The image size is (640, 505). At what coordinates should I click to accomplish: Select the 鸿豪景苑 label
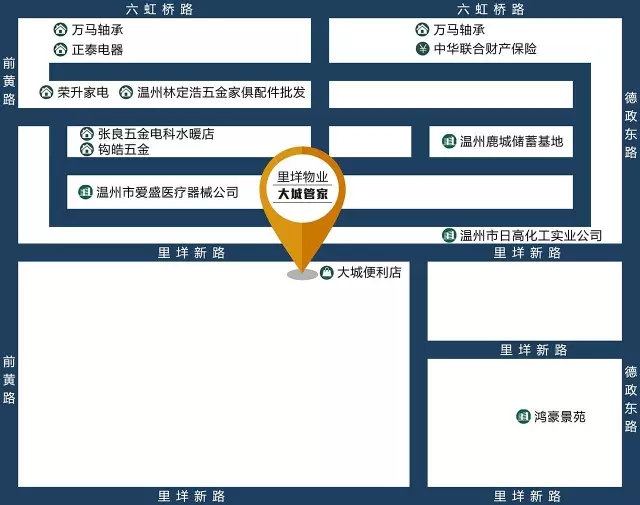click(560, 416)
